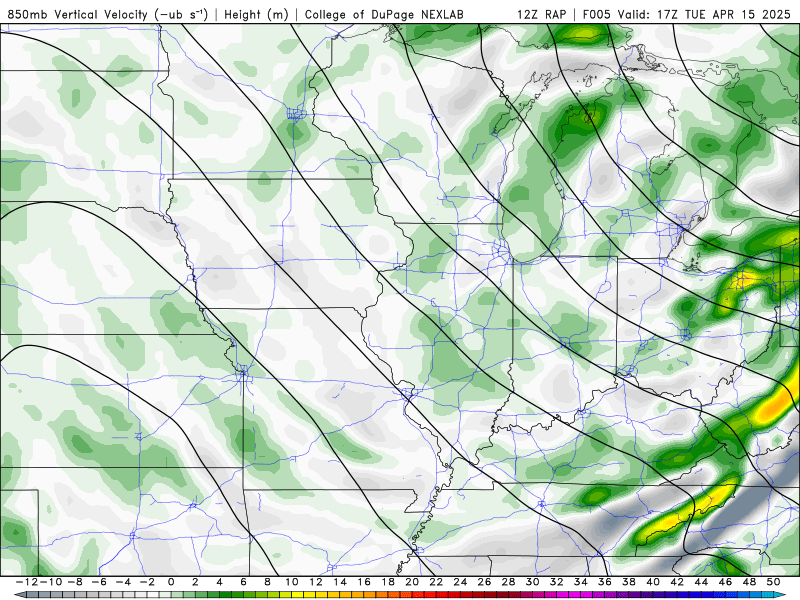Click the 16 value on the color scale
This screenshot has height=600, width=800.
coord(364,582)
